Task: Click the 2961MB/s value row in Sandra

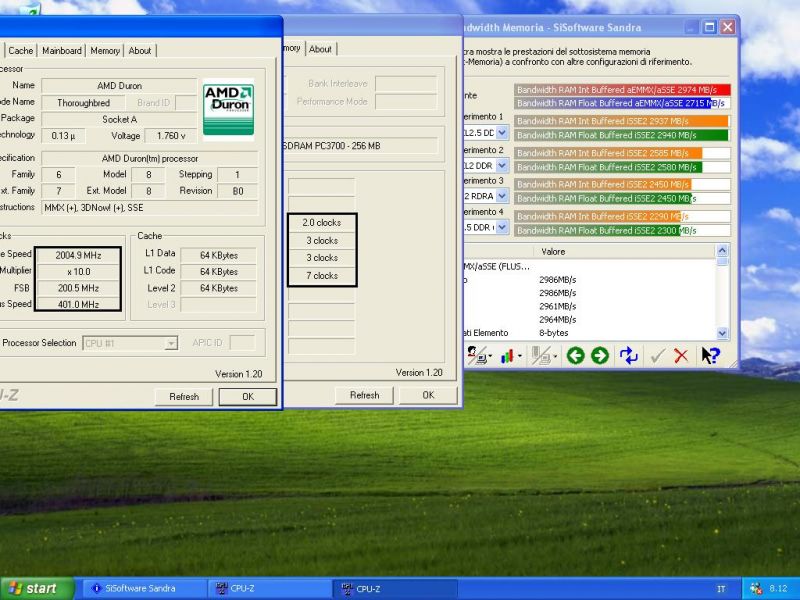Action: click(x=557, y=306)
